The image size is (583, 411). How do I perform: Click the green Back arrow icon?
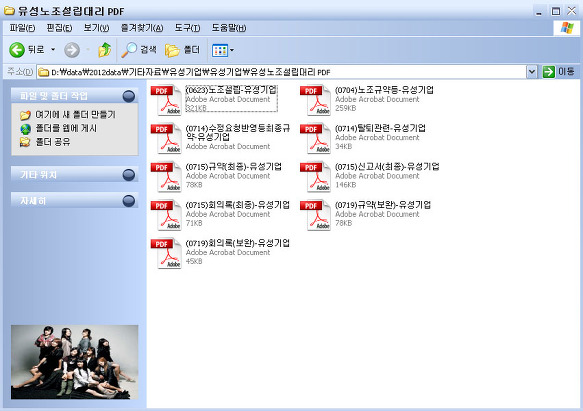tap(17, 50)
